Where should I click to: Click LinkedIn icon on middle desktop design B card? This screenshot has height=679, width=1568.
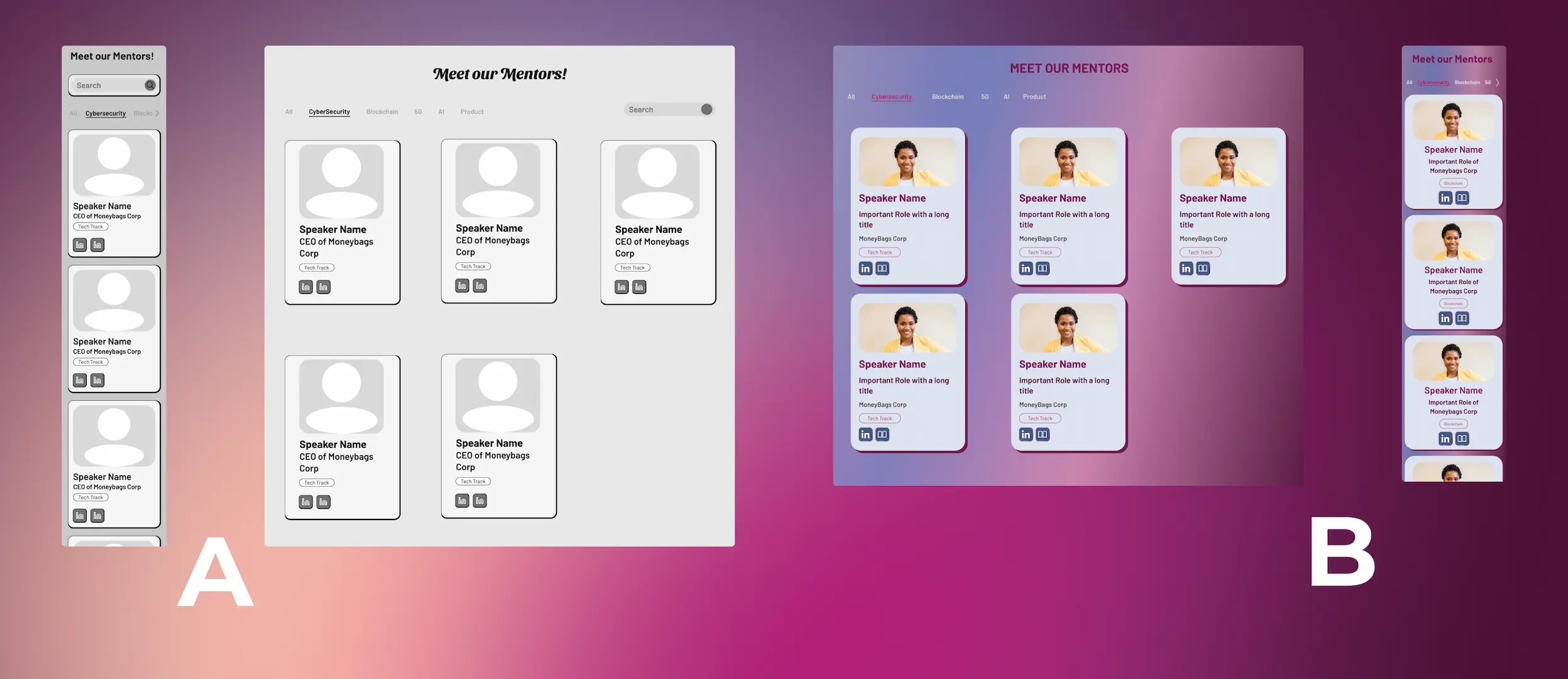tap(1026, 268)
